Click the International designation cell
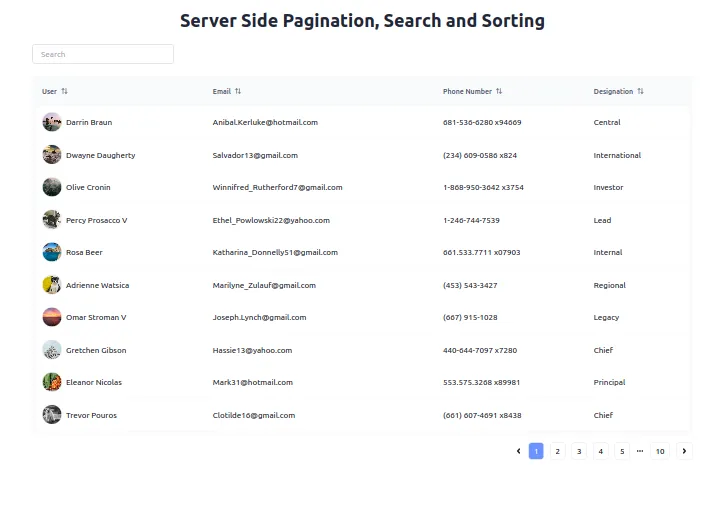 [617, 155]
